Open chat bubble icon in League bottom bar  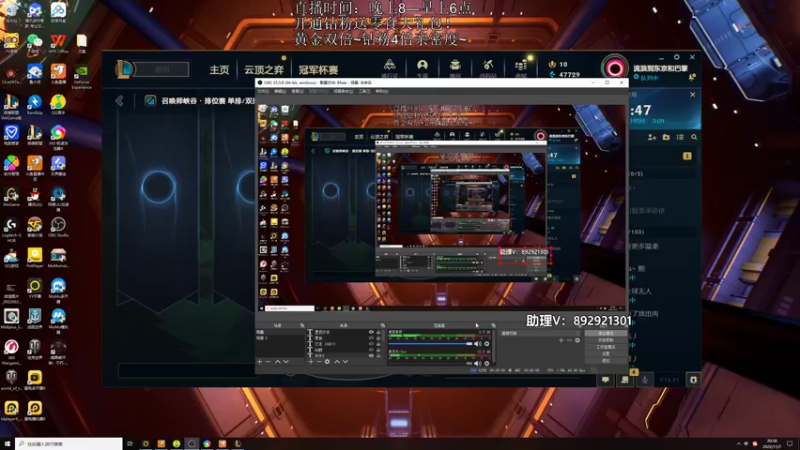tap(606, 379)
